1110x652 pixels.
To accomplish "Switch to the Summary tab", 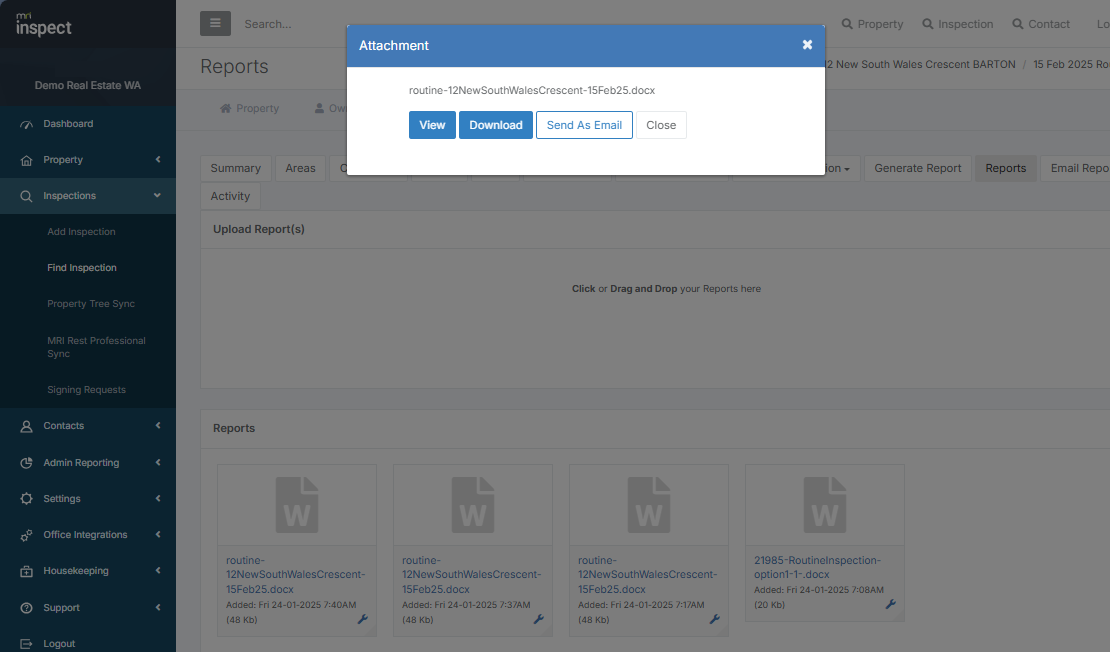I will (x=236, y=168).
